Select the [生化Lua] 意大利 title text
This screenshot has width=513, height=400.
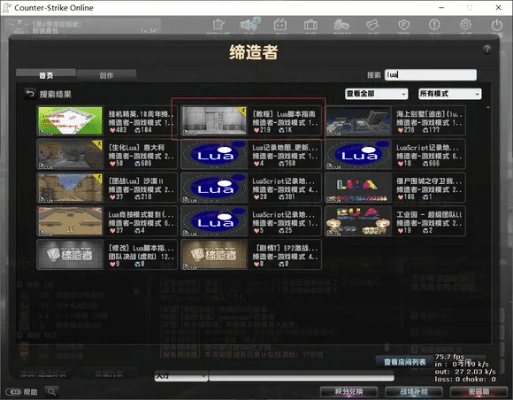(x=136, y=147)
